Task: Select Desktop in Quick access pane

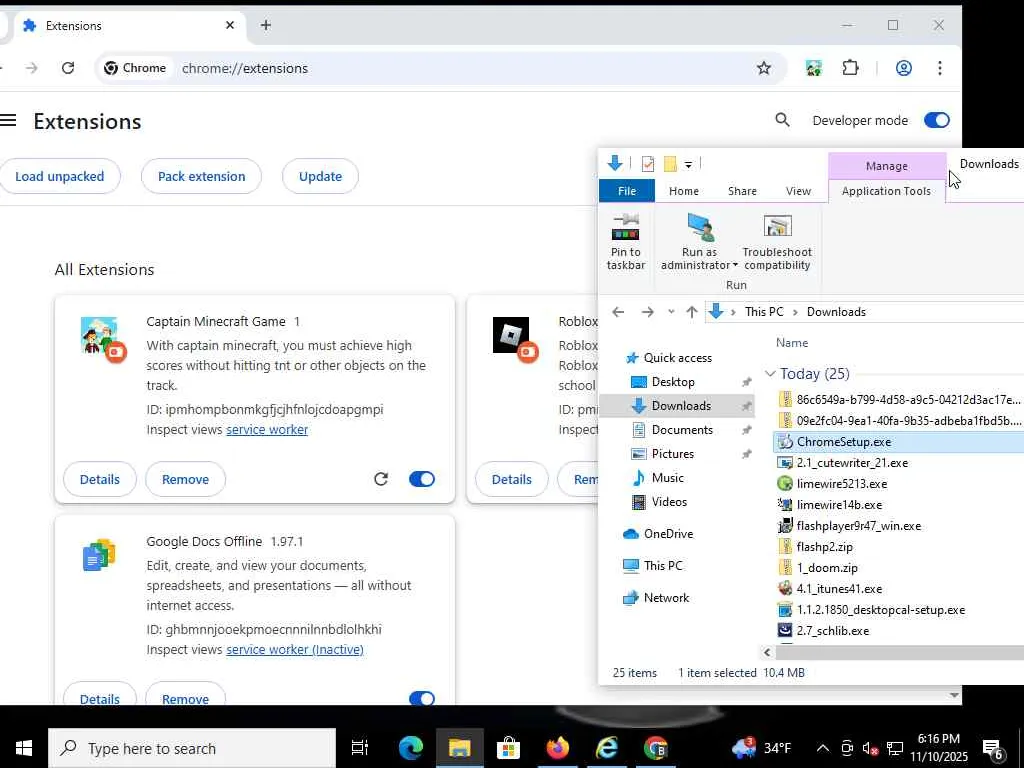Action: (x=673, y=382)
